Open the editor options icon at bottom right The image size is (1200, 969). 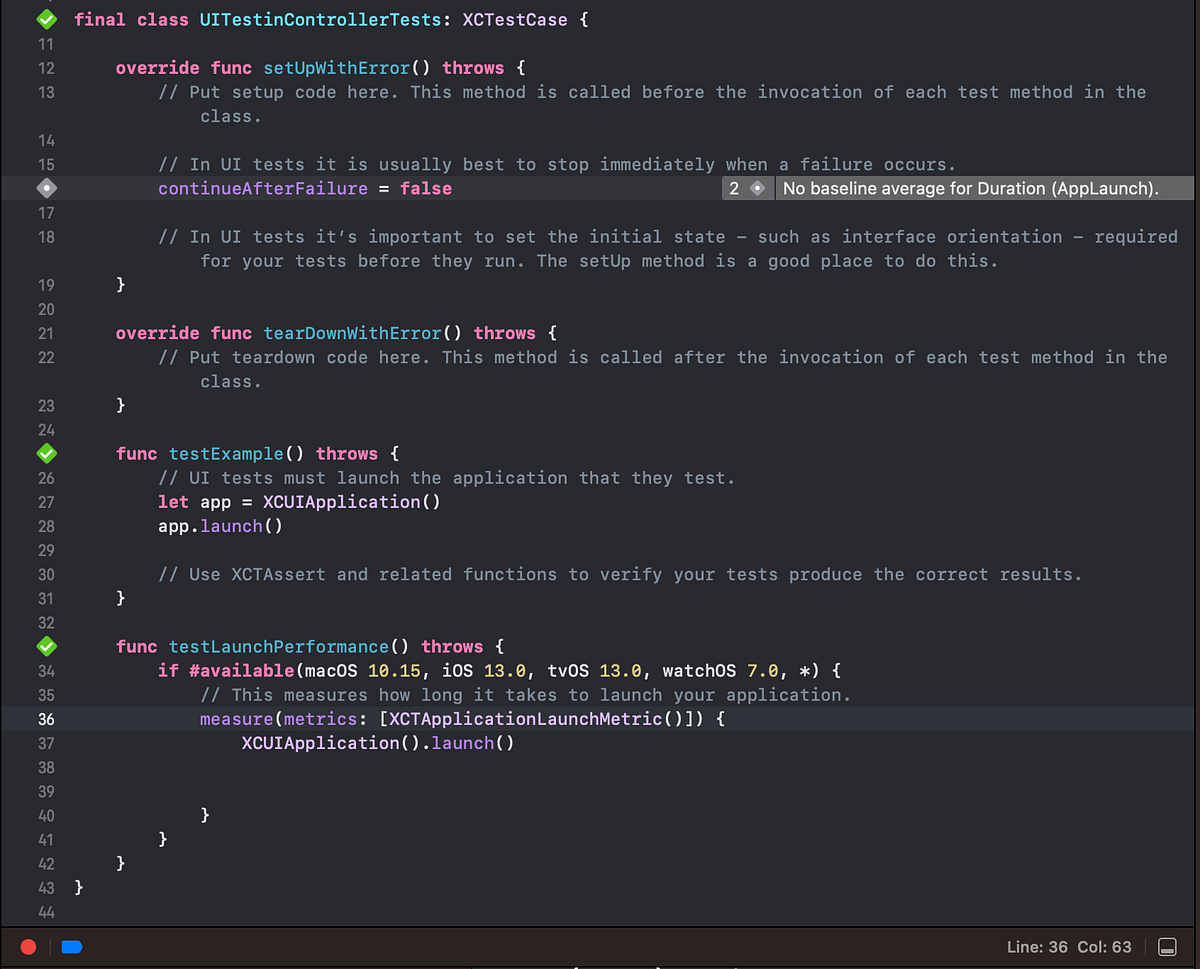[1168, 946]
